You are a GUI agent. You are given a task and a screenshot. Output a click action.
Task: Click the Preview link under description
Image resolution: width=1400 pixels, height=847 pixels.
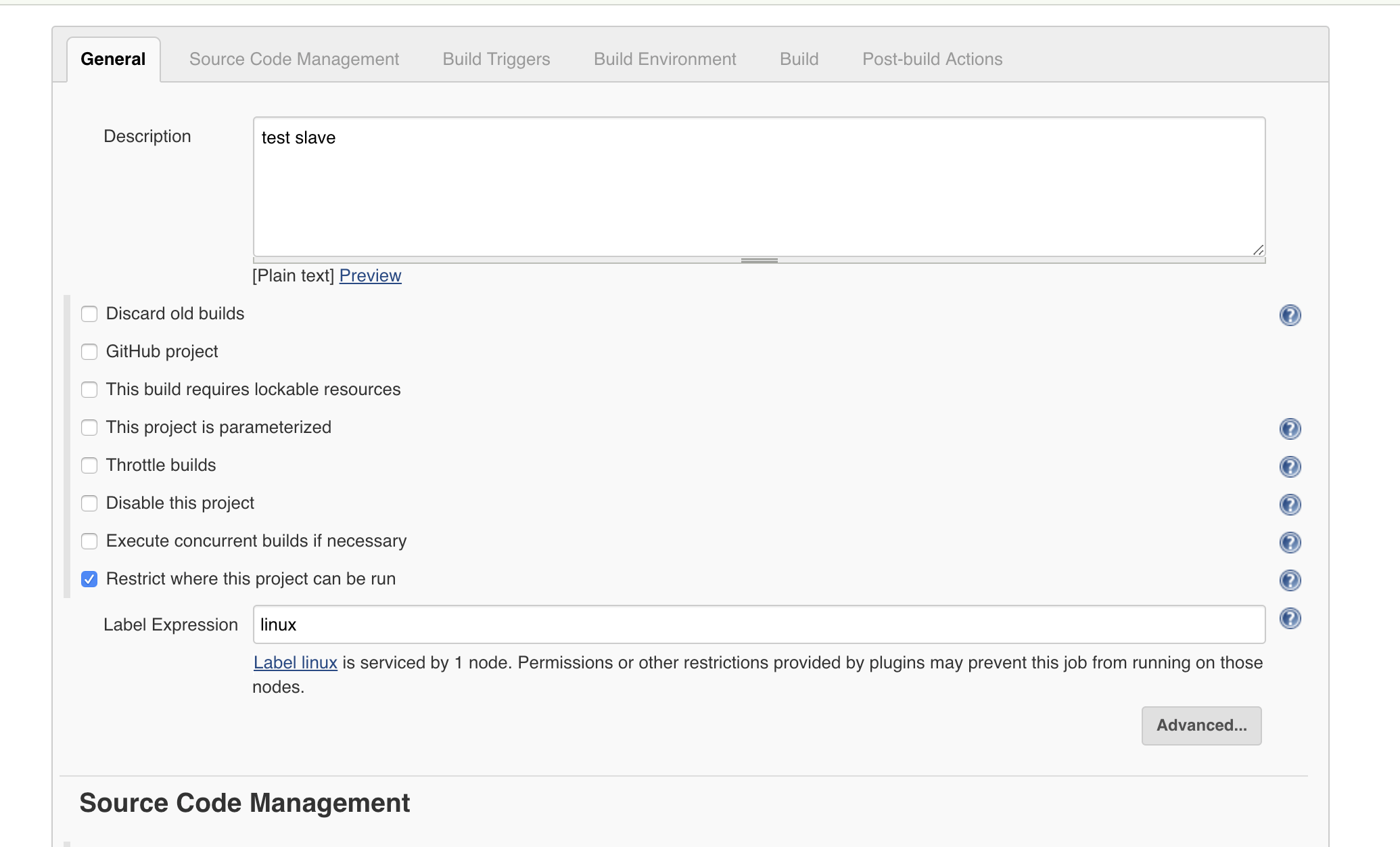click(x=370, y=276)
